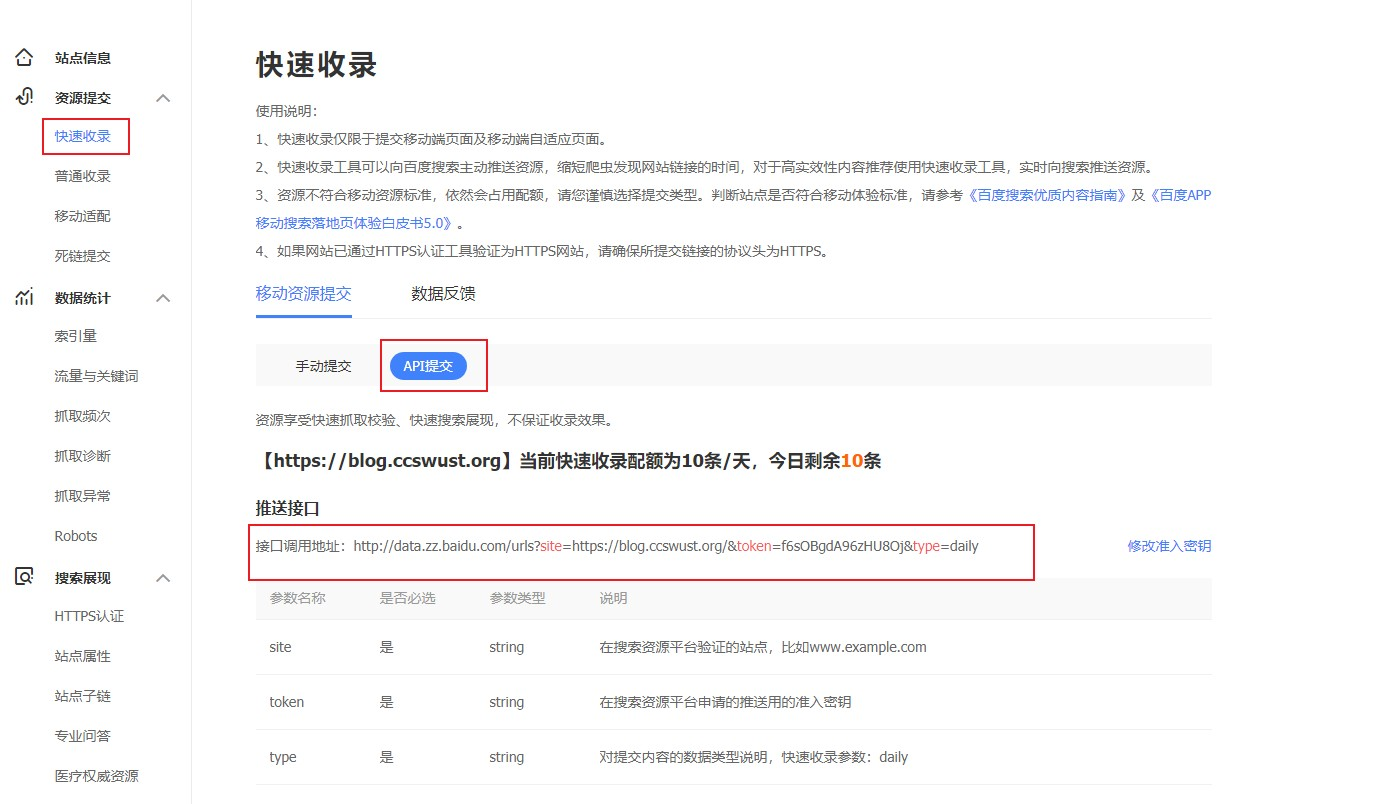The image size is (1381, 804).
Task: Open 索引量 statistics page
Action: (75, 336)
